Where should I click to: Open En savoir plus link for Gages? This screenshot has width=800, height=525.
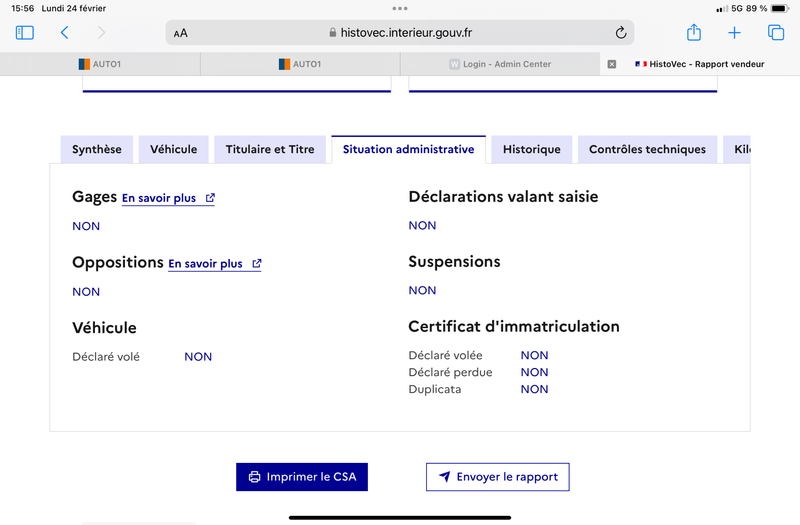pos(168,198)
